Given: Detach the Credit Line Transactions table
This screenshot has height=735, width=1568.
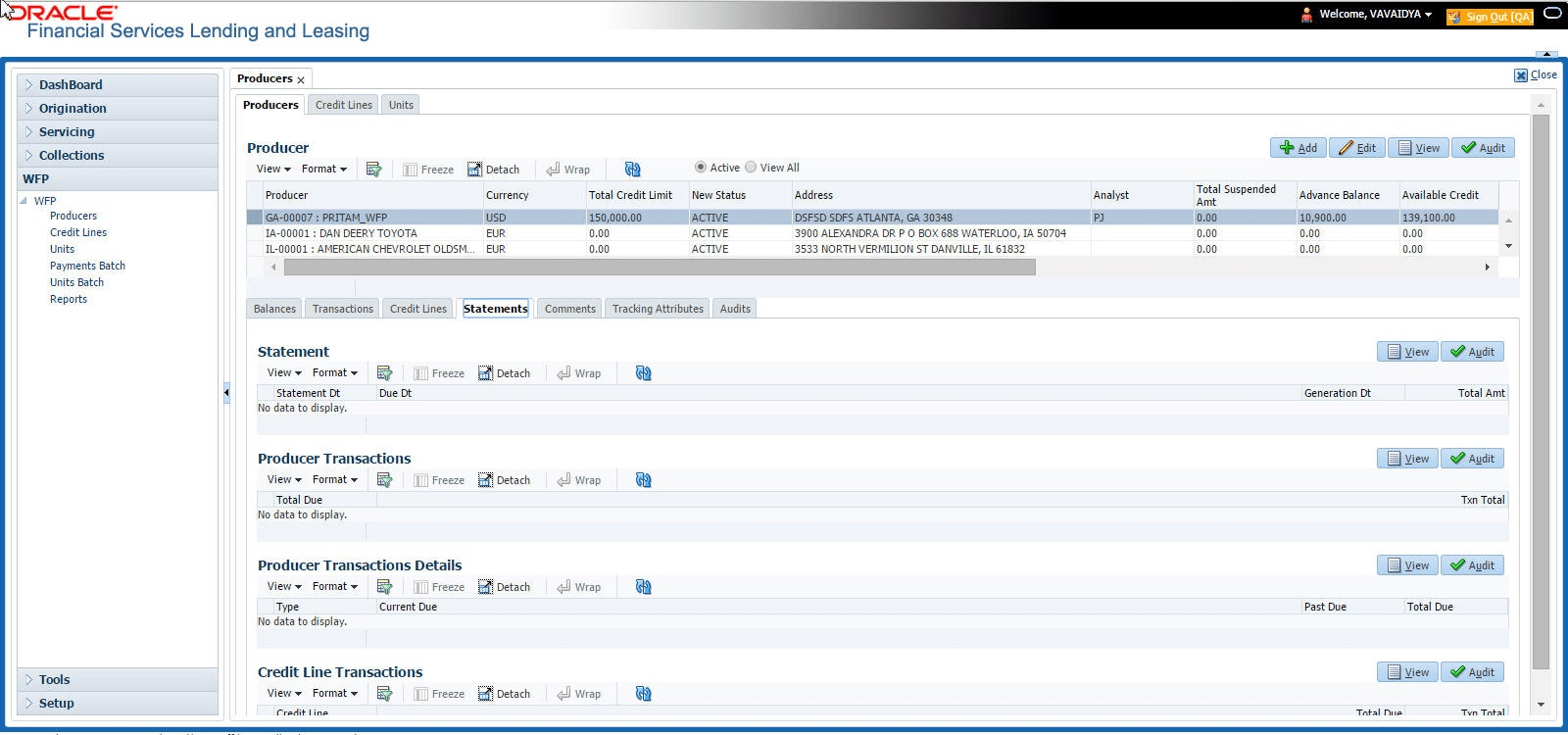Looking at the screenshot, I should tap(504, 694).
